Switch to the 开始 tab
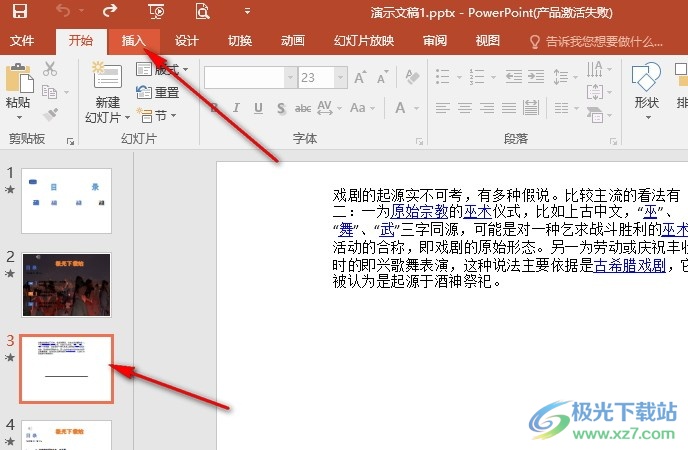Viewport: 688px width, 450px height. [81, 41]
